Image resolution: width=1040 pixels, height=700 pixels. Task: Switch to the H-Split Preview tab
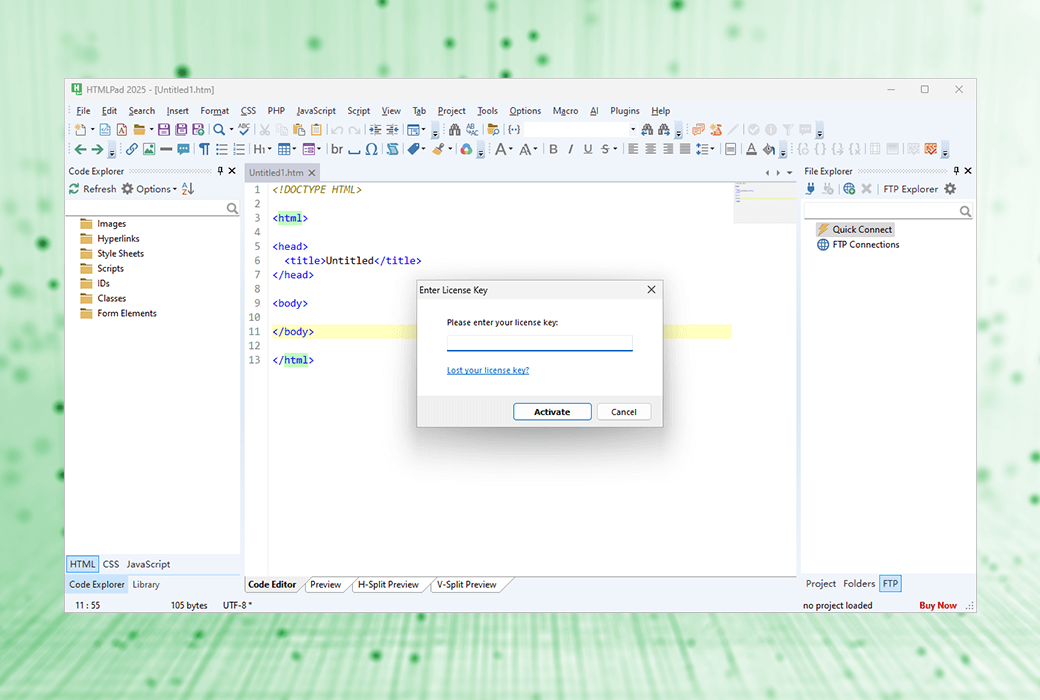coord(389,585)
